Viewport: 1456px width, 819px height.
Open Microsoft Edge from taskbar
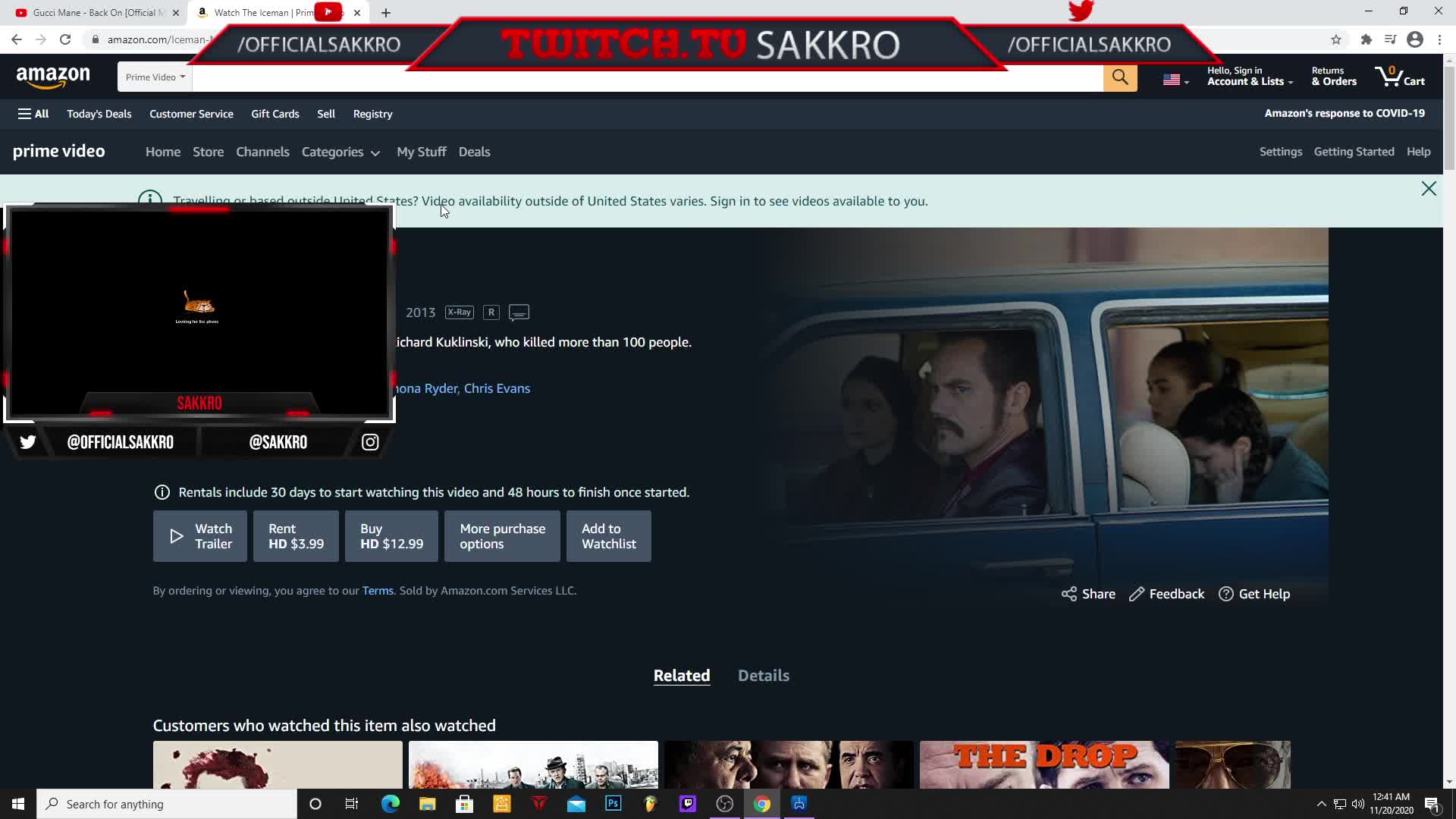pos(391,804)
